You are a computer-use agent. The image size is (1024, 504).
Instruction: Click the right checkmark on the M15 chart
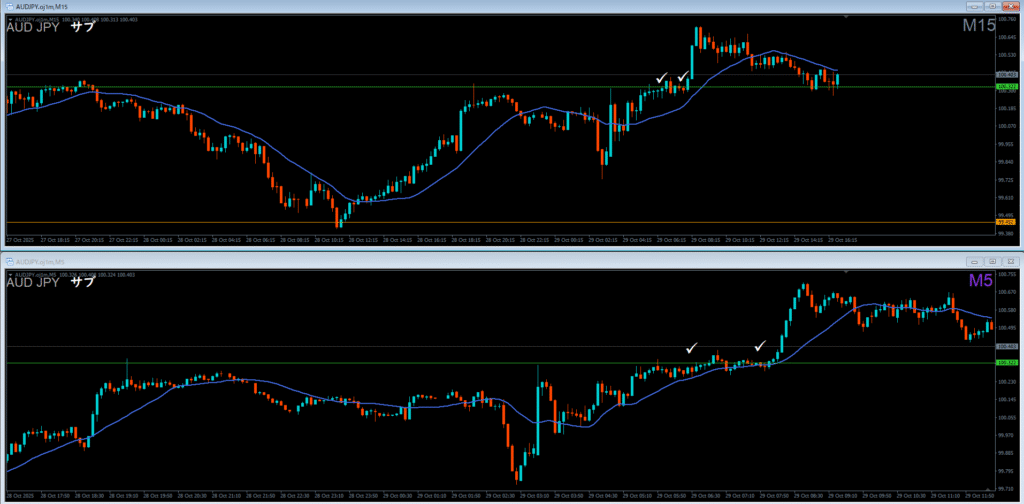[683, 77]
